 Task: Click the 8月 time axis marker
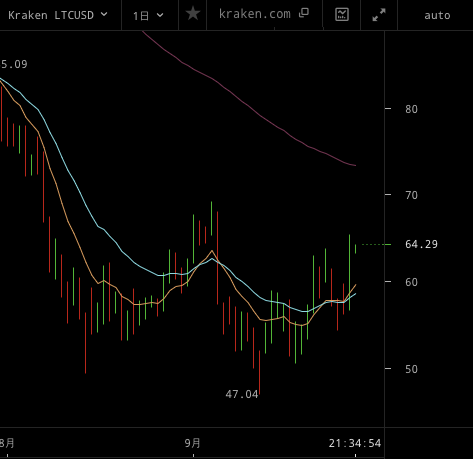click(x=7, y=443)
